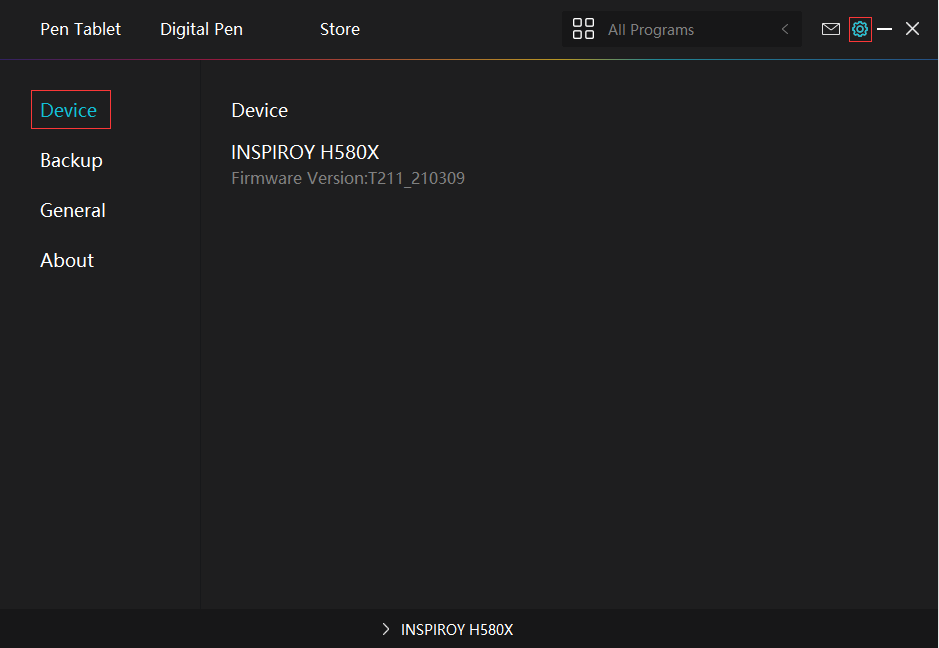
Task: Click the INSPIROY H580X device name heading
Action: 305,152
